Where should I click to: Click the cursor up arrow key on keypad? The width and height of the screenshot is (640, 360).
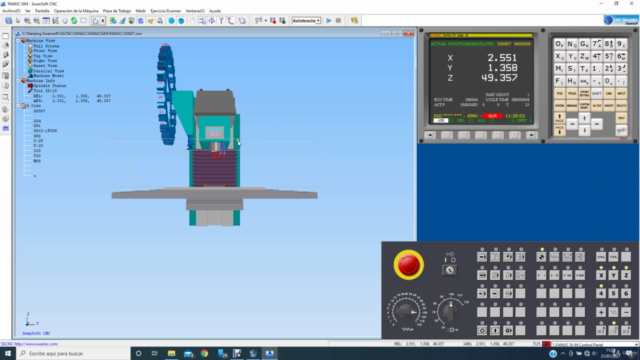click(x=584, y=118)
